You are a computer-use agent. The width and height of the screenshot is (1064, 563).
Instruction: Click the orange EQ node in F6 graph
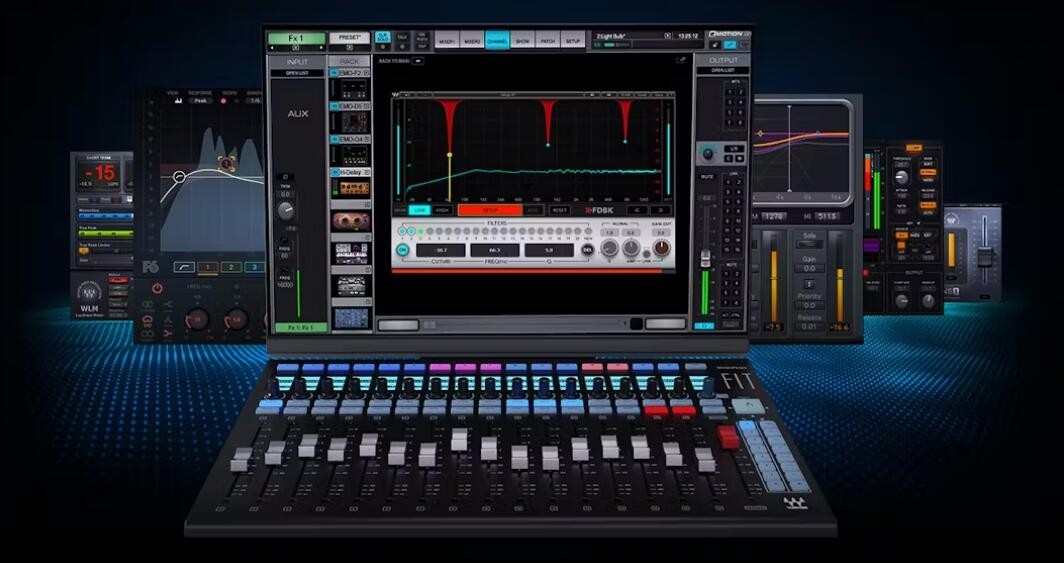click(x=226, y=163)
